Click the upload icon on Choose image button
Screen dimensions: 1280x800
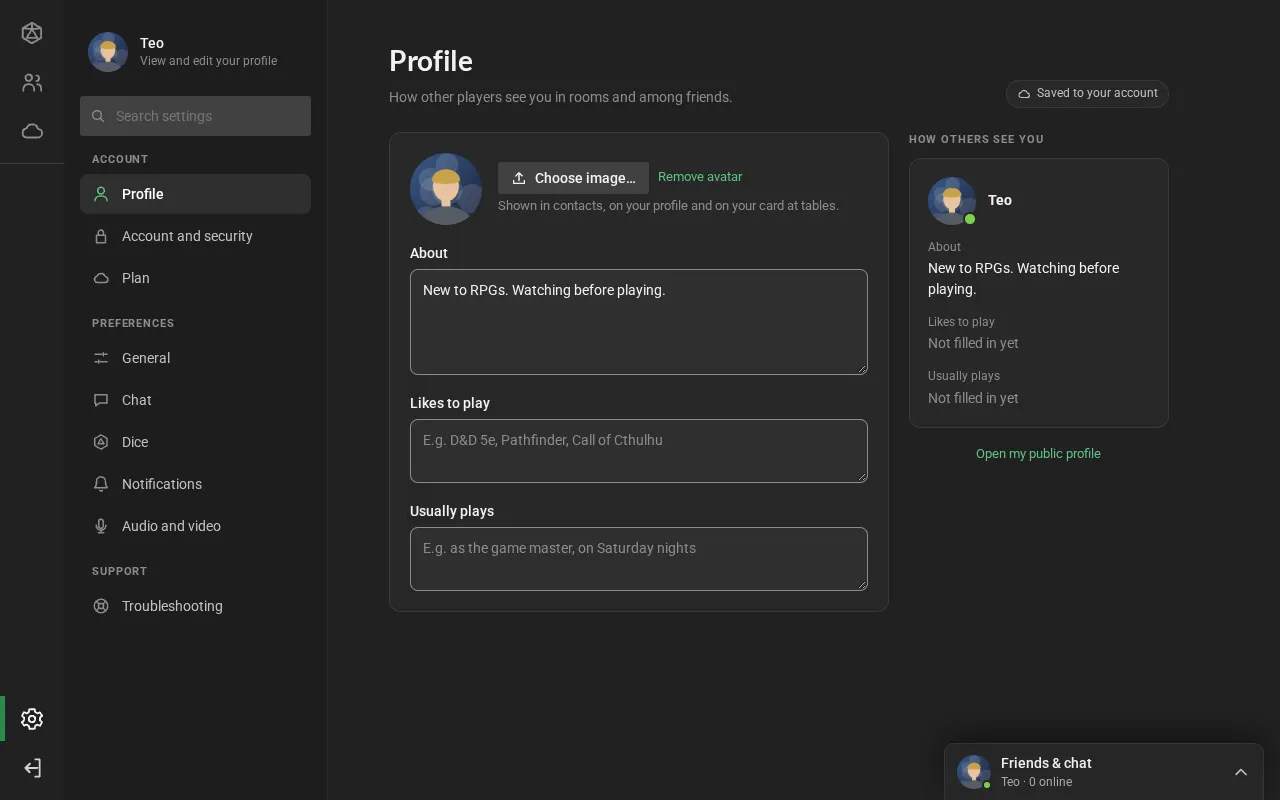point(519,178)
